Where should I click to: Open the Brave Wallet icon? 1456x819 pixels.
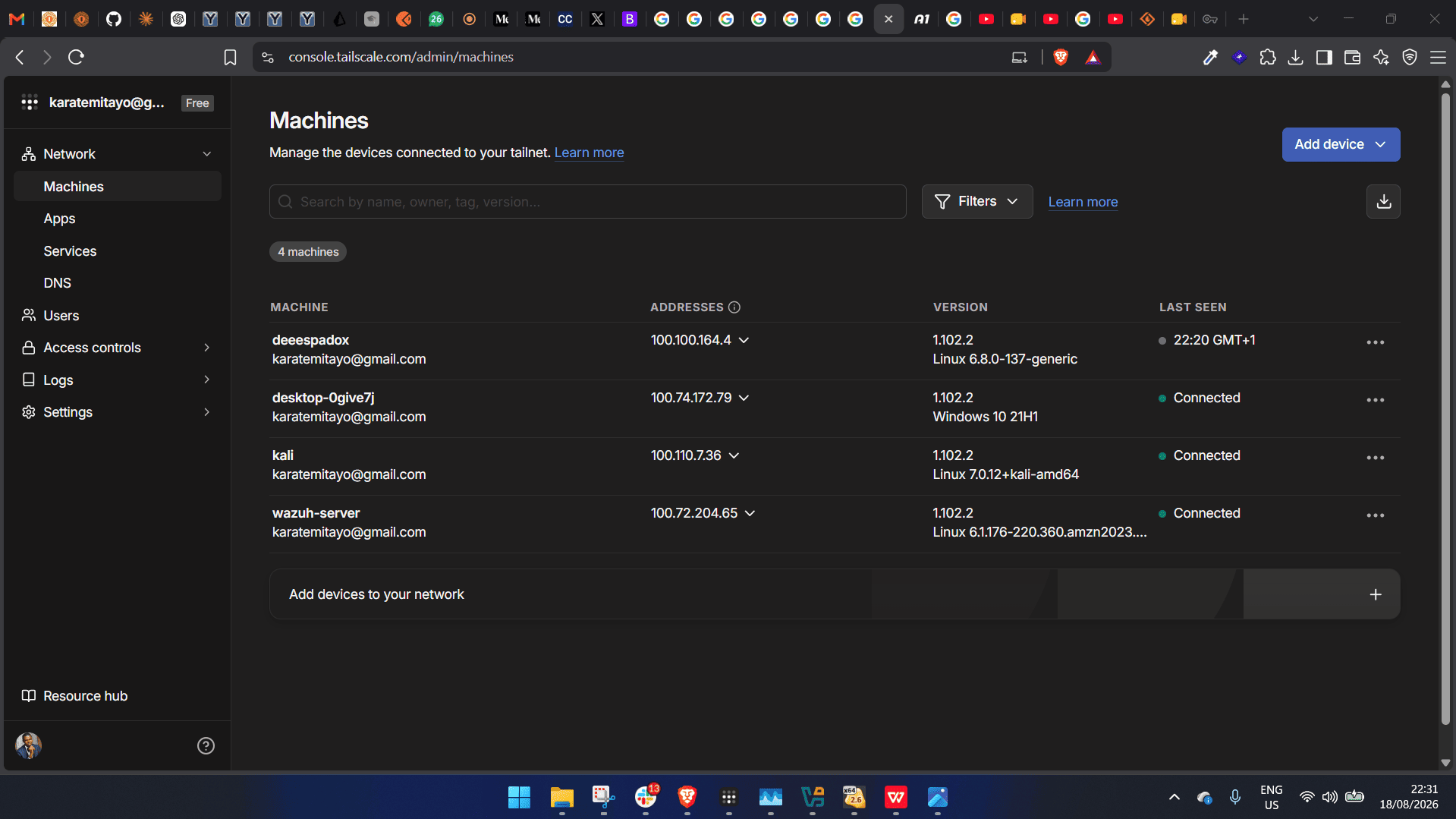click(1352, 57)
